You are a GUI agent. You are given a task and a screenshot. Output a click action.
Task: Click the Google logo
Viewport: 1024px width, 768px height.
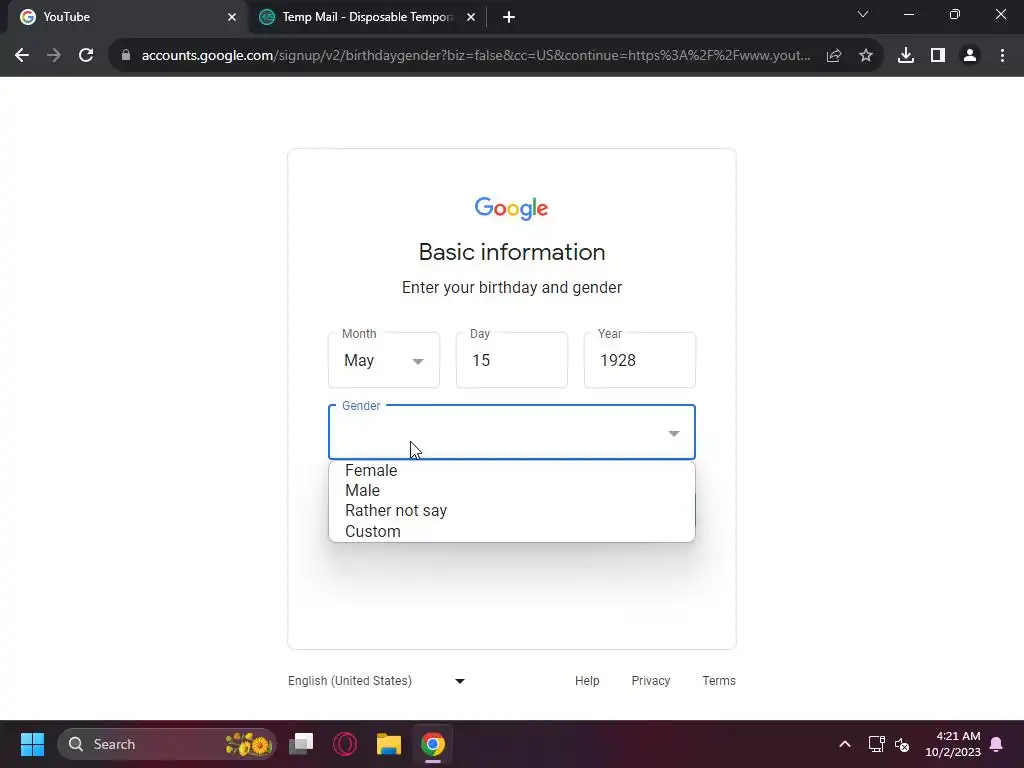pyautogui.click(x=511, y=208)
